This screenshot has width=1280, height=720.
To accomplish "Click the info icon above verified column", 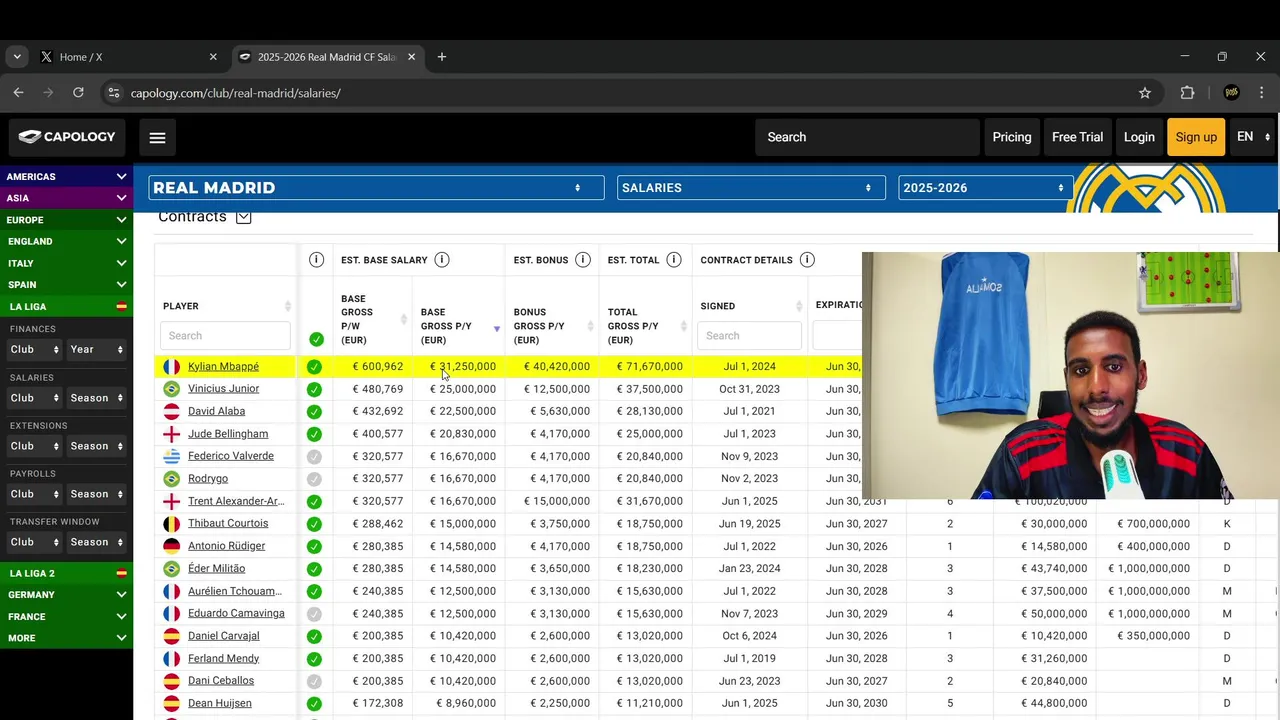I will tap(316, 260).
